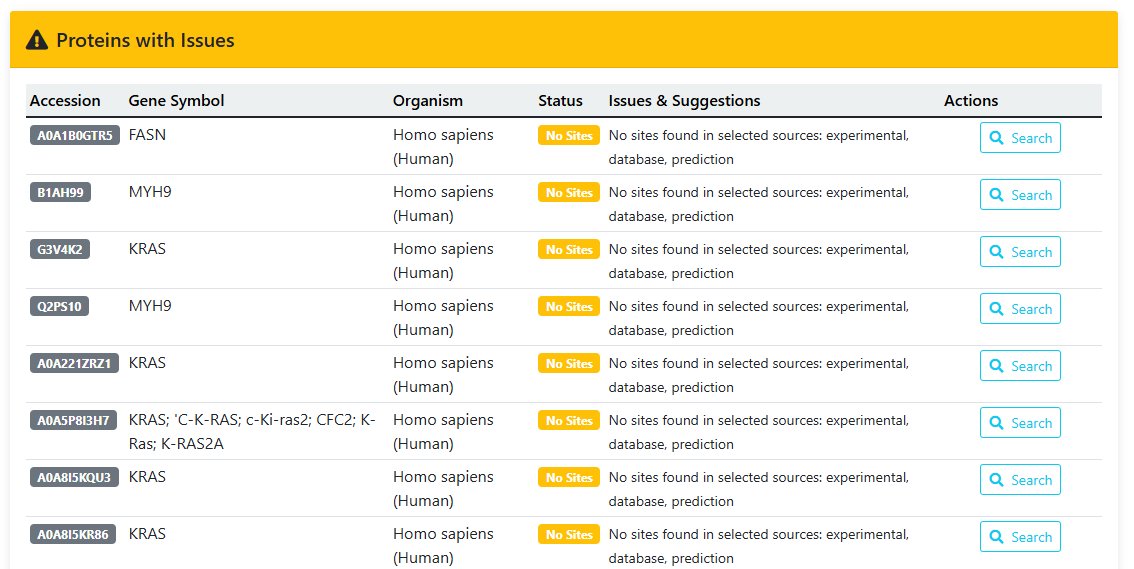The width and height of the screenshot is (1134, 569).
Task: Click the FASN gene symbol
Action: 147,134
